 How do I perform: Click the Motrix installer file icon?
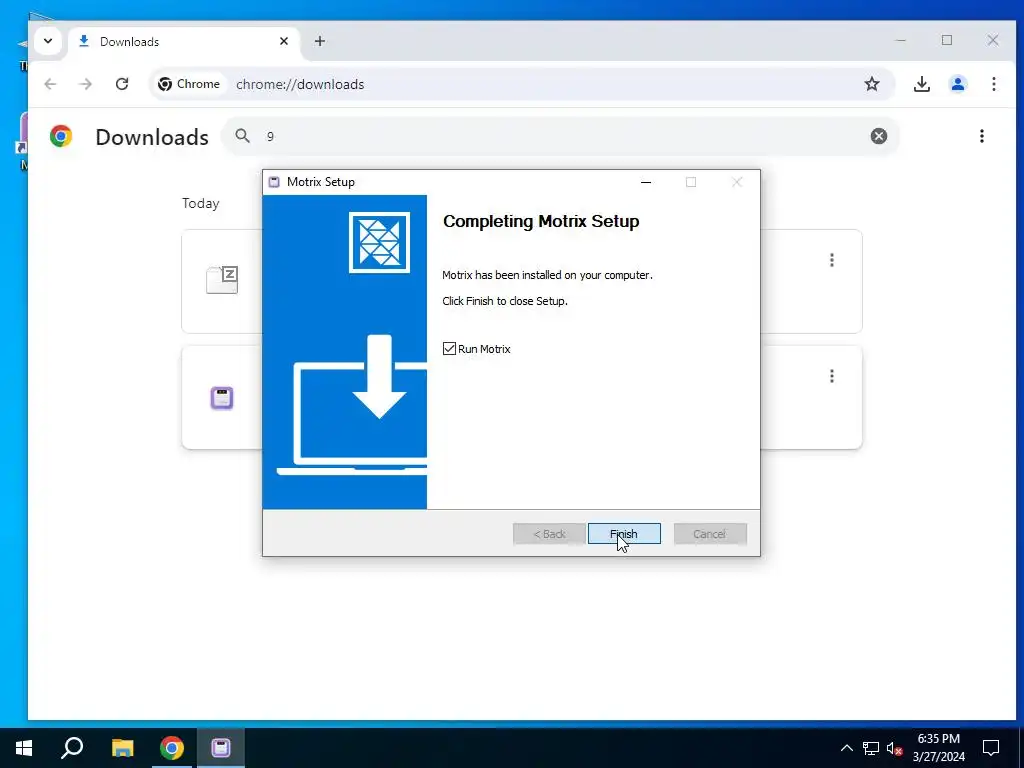point(222,398)
